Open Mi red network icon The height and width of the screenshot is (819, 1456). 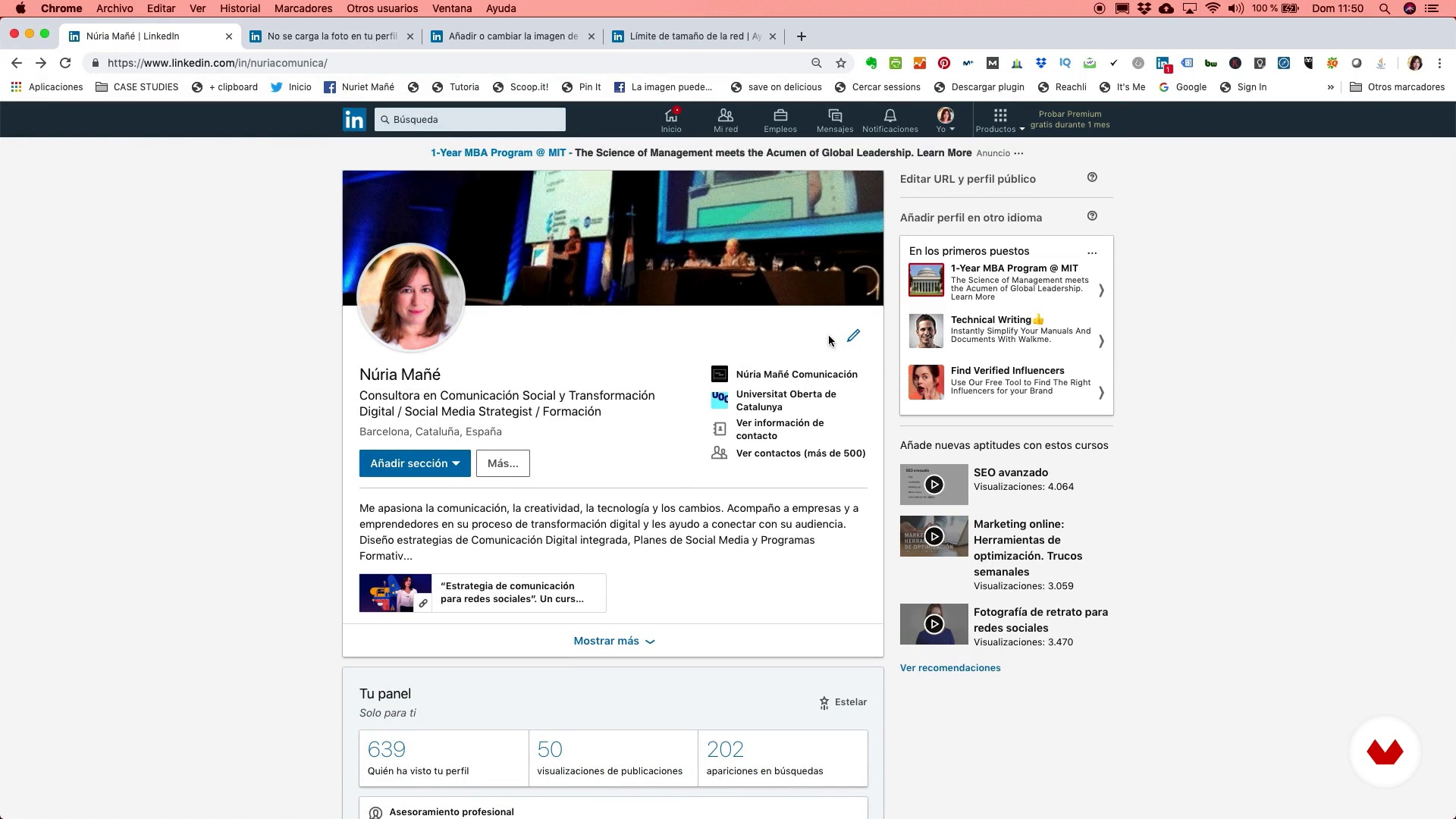click(726, 120)
